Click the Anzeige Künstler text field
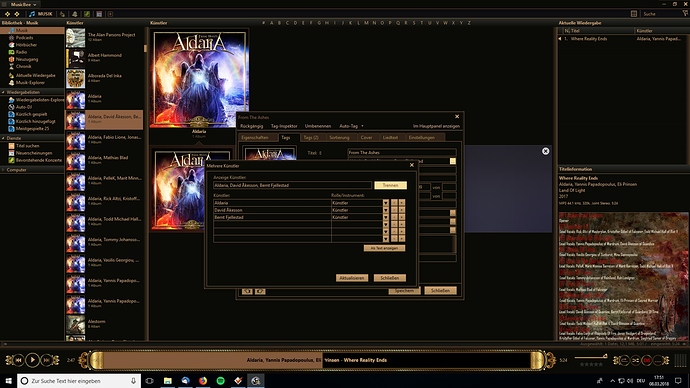690x388 pixels. pyautogui.click(x=292, y=185)
